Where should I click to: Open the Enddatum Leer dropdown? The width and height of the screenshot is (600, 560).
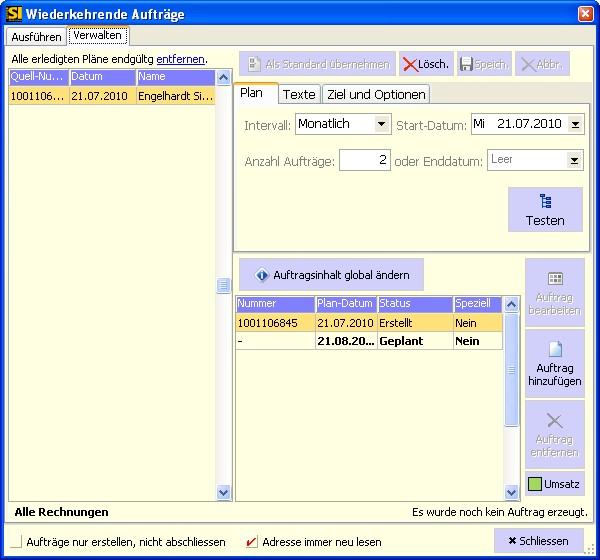pyautogui.click(x=574, y=160)
